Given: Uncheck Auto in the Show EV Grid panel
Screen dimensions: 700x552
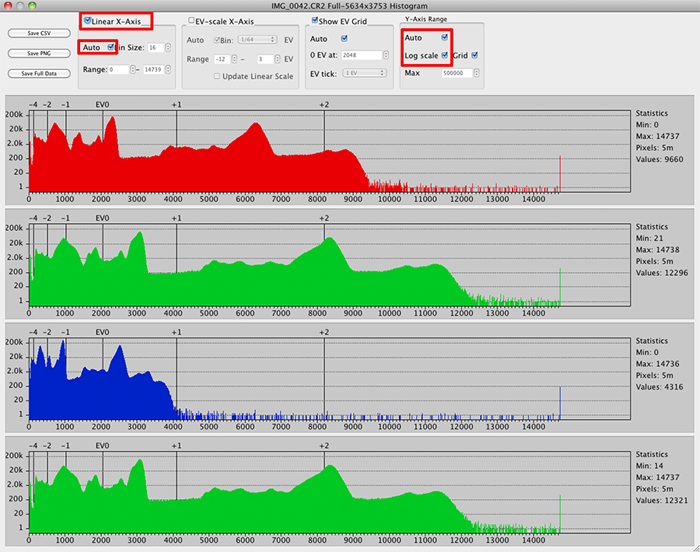Looking at the screenshot, I should (x=344, y=38).
